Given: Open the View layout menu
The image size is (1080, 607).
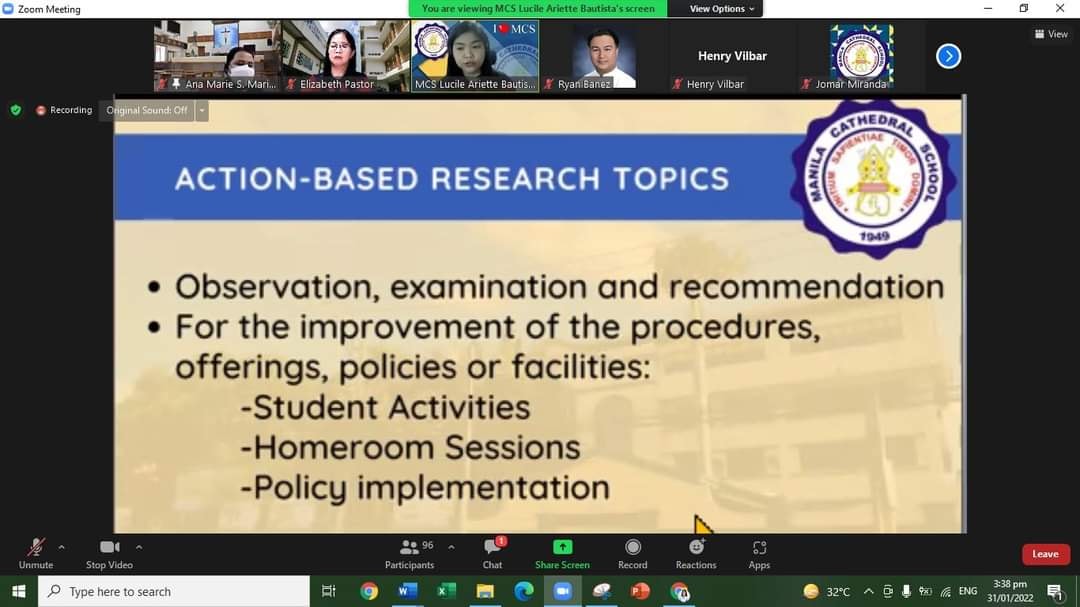Looking at the screenshot, I should 1051,34.
